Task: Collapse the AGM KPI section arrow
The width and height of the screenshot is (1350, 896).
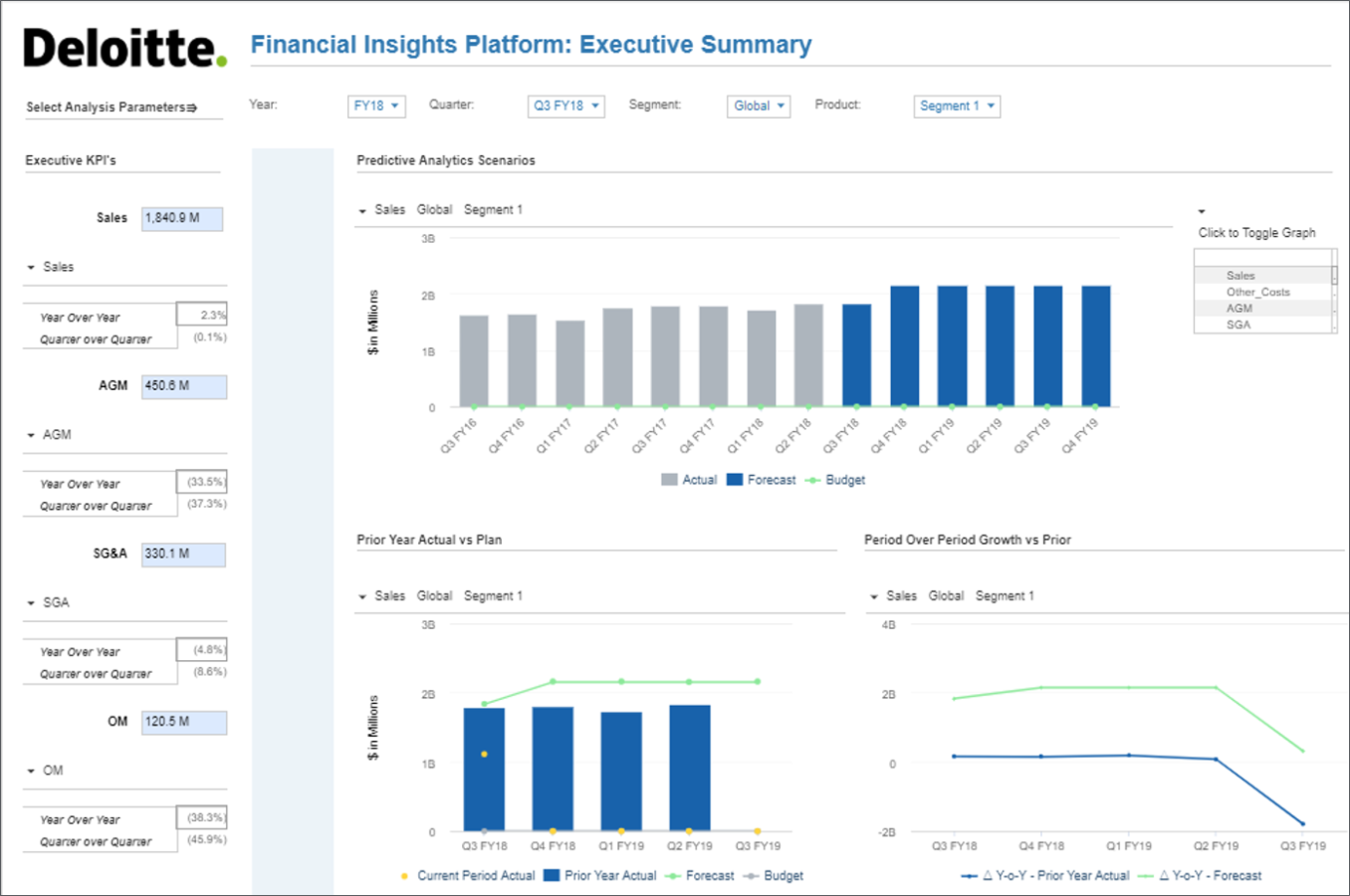Action: coord(31,435)
